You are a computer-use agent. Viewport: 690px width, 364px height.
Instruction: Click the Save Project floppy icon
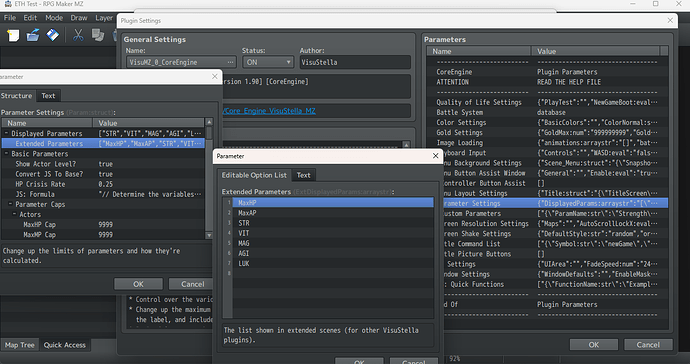(x=53, y=35)
